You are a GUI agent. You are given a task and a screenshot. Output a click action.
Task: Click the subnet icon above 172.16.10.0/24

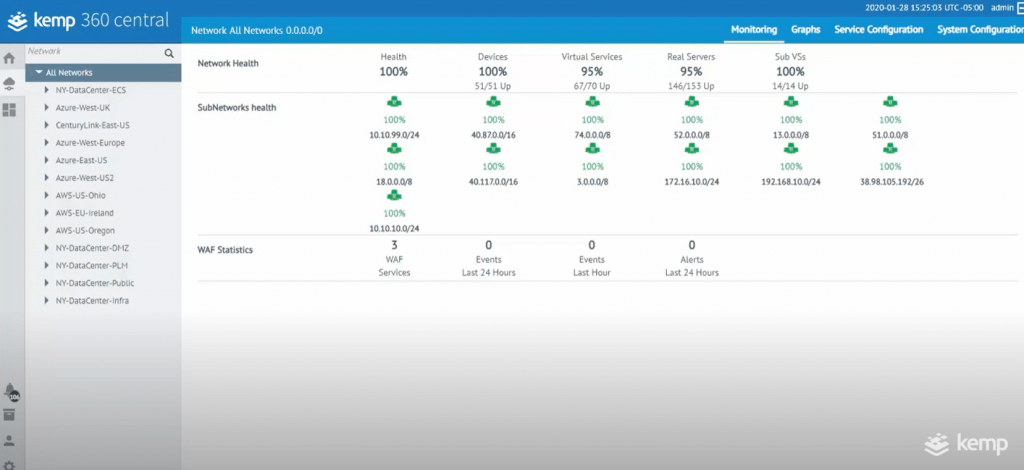692,149
